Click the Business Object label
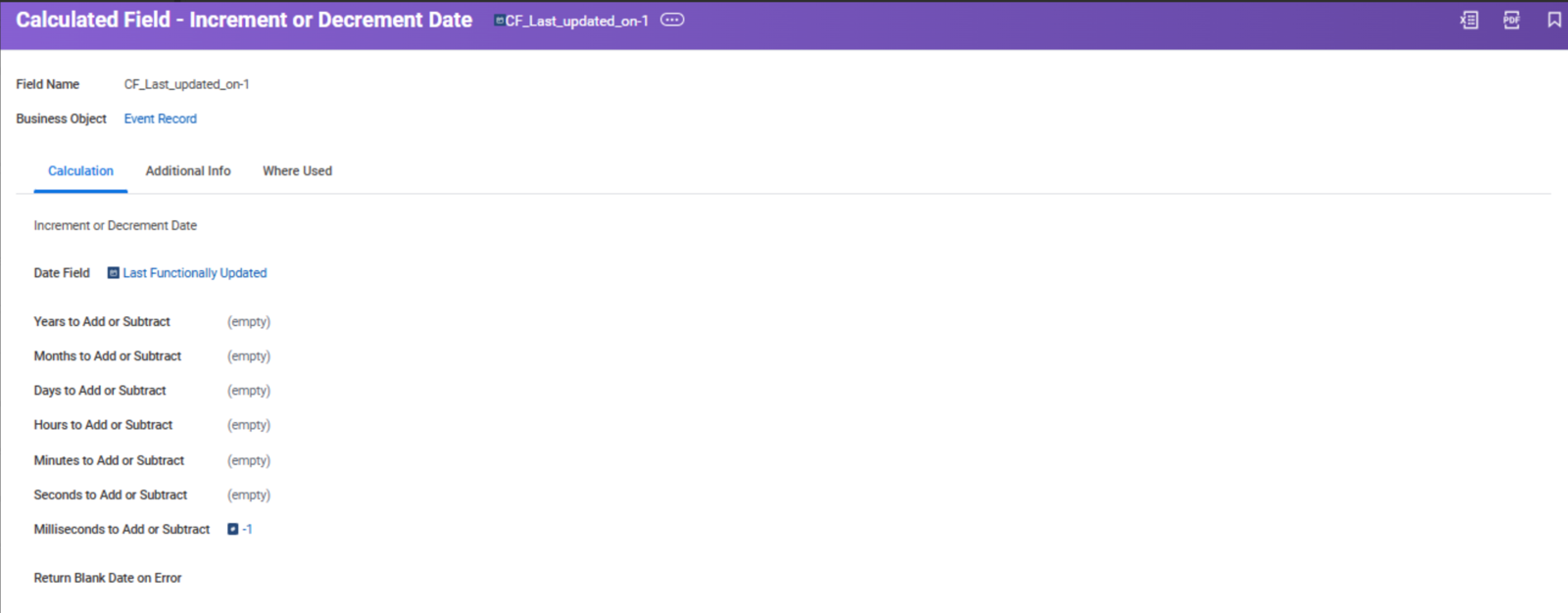Image resolution: width=1568 pixels, height=613 pixels. (61, 118)
